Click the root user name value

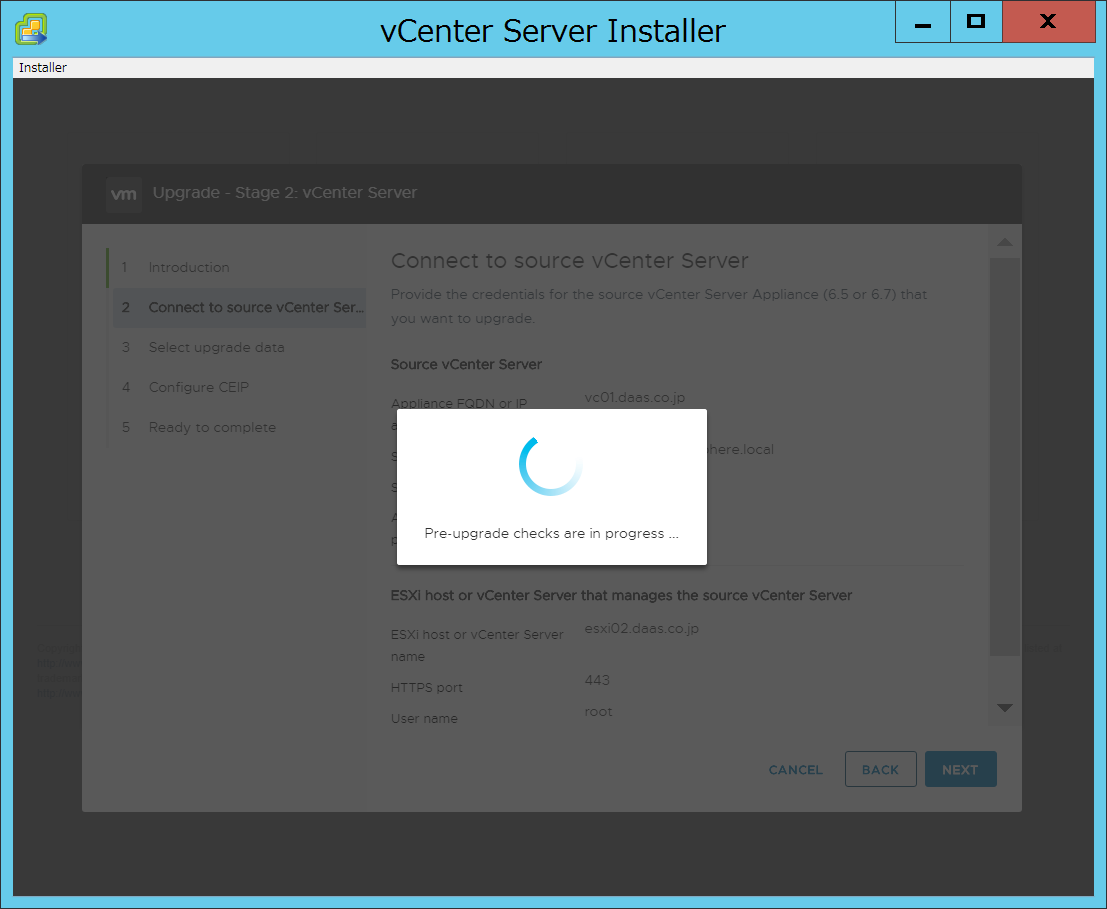(x=598, y=711)
